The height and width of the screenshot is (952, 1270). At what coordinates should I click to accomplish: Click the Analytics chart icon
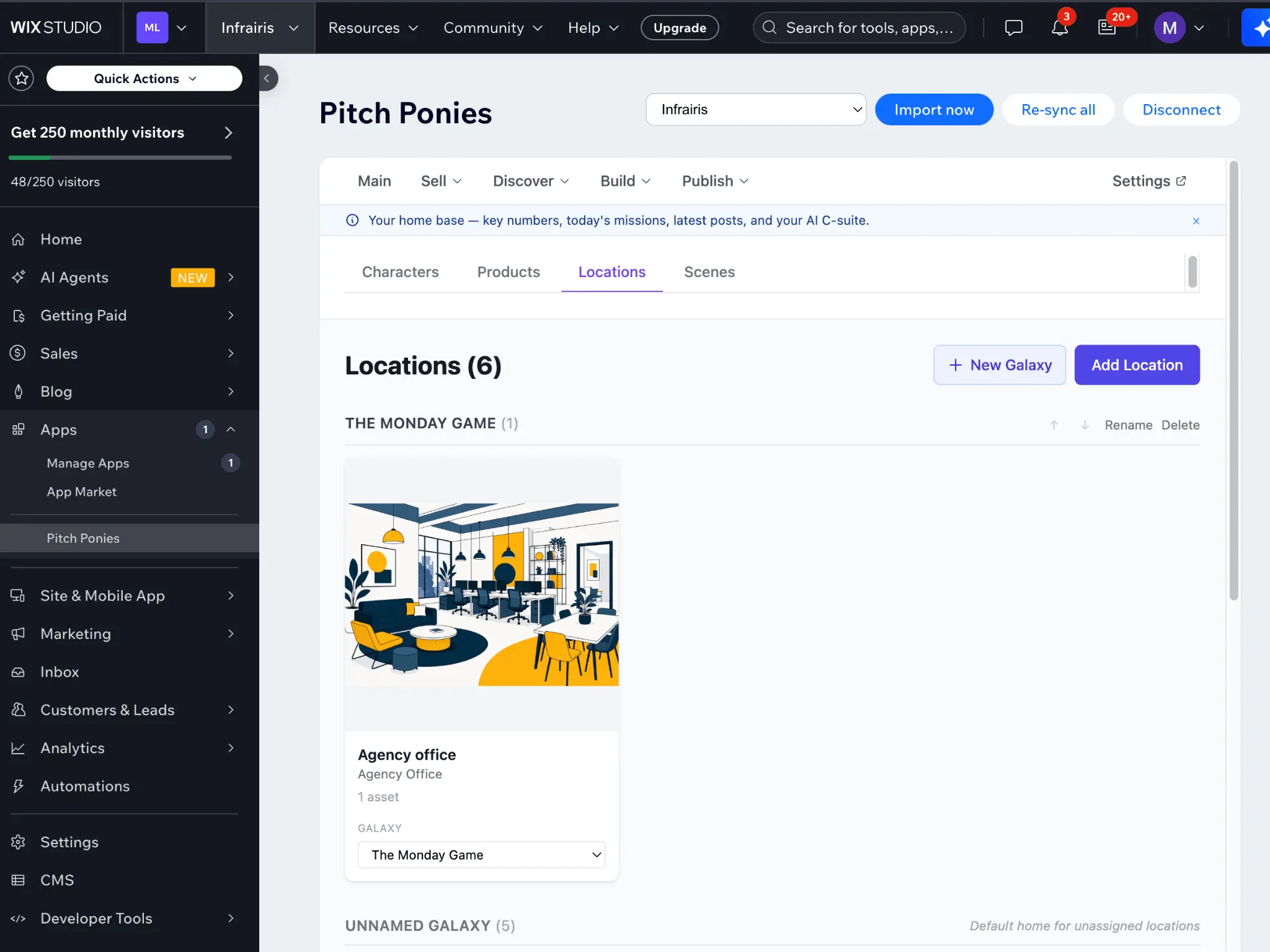(18, 748)
